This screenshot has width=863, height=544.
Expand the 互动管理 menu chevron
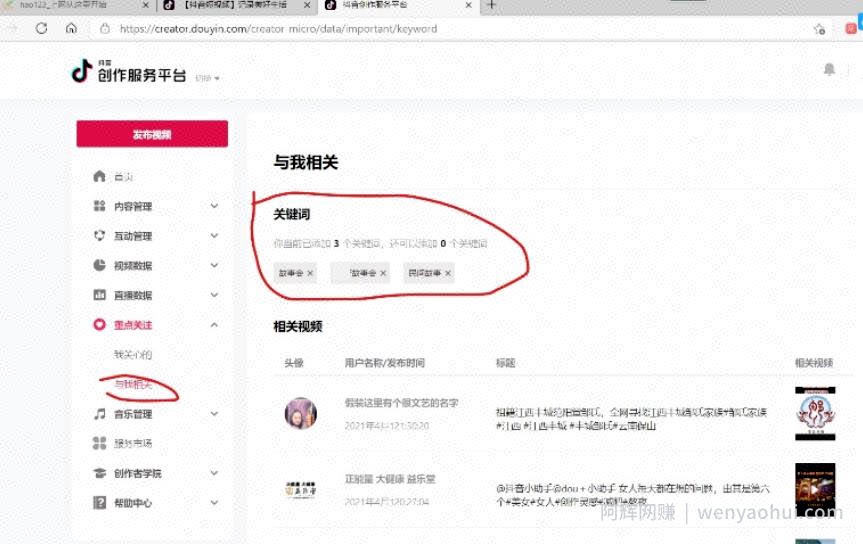pos(214,236)
